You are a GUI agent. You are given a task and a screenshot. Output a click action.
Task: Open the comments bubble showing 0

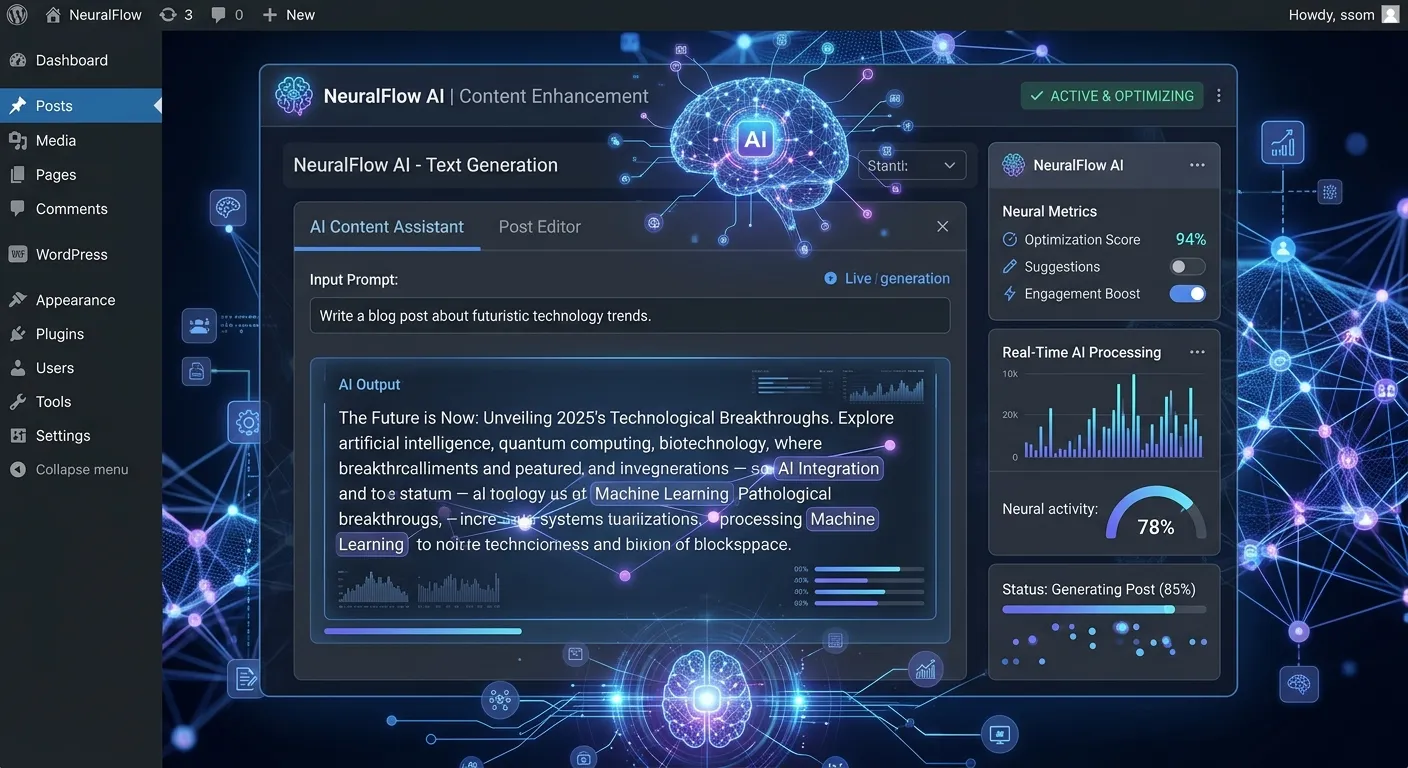[x=227, y=15]
